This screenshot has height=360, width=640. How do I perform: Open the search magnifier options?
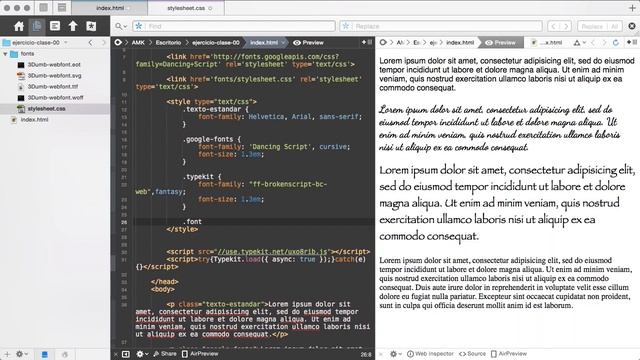(x=121, y=26)
